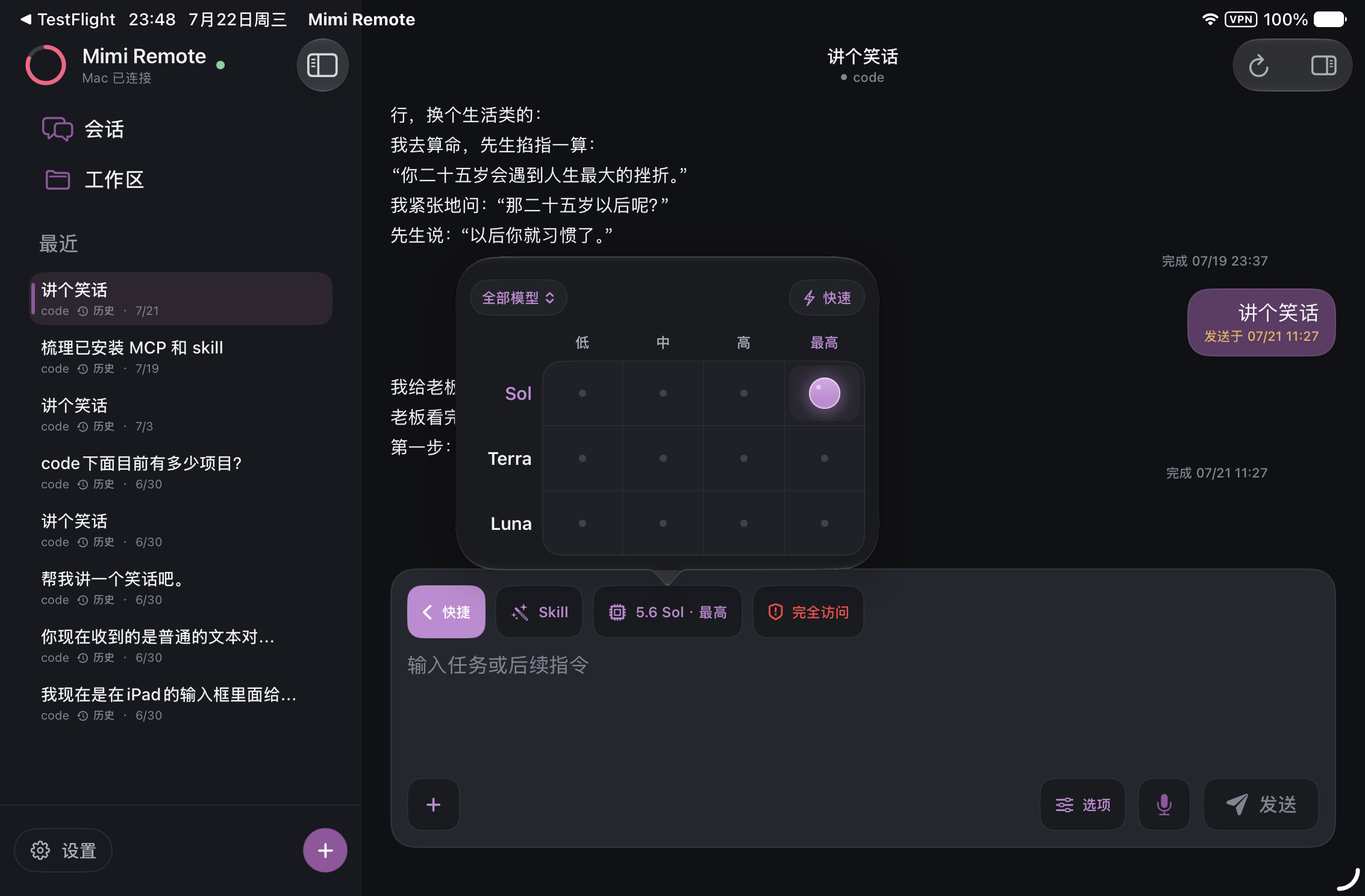
Task: Click the paper plane icon in 发送
Action: pos(1237,804)
